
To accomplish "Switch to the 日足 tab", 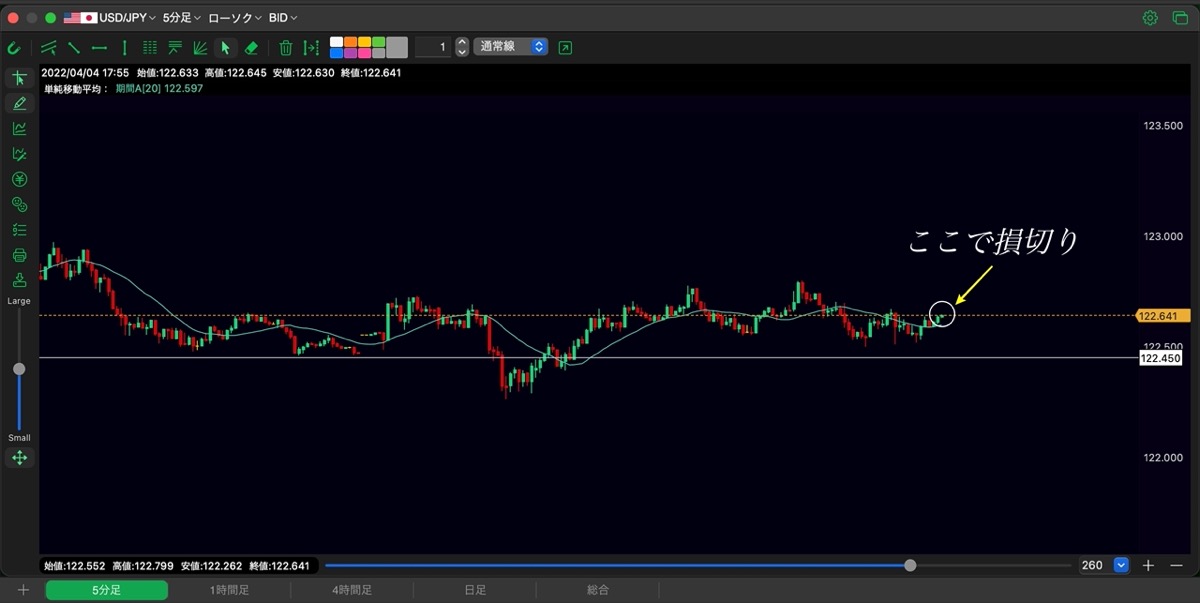I will (x=475, y=590).
